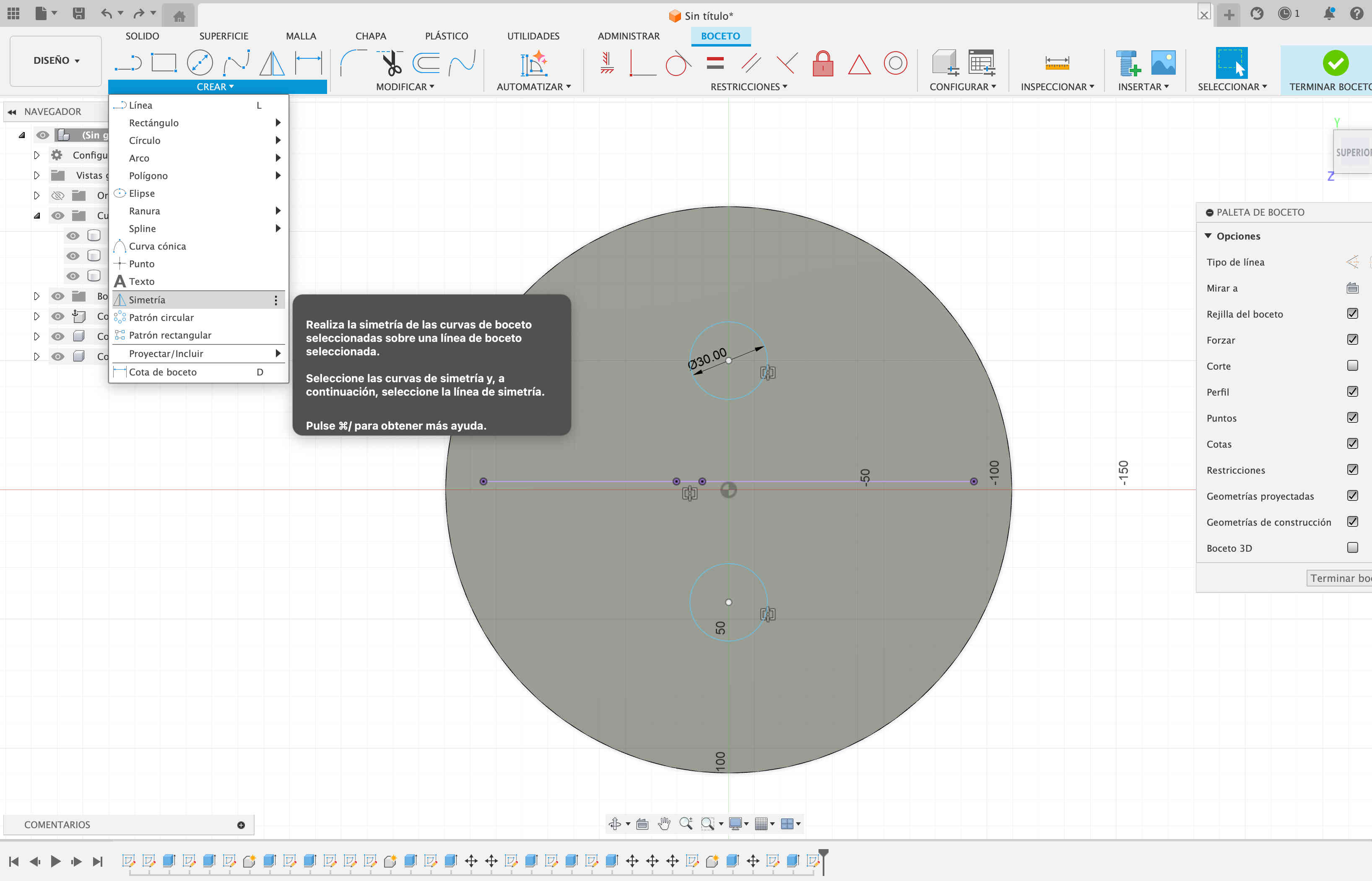The width and height of the screenshot is (1372, 881).
Task: Enable the Boceto 3D checkbox
Action: (x=1353, y=548)
